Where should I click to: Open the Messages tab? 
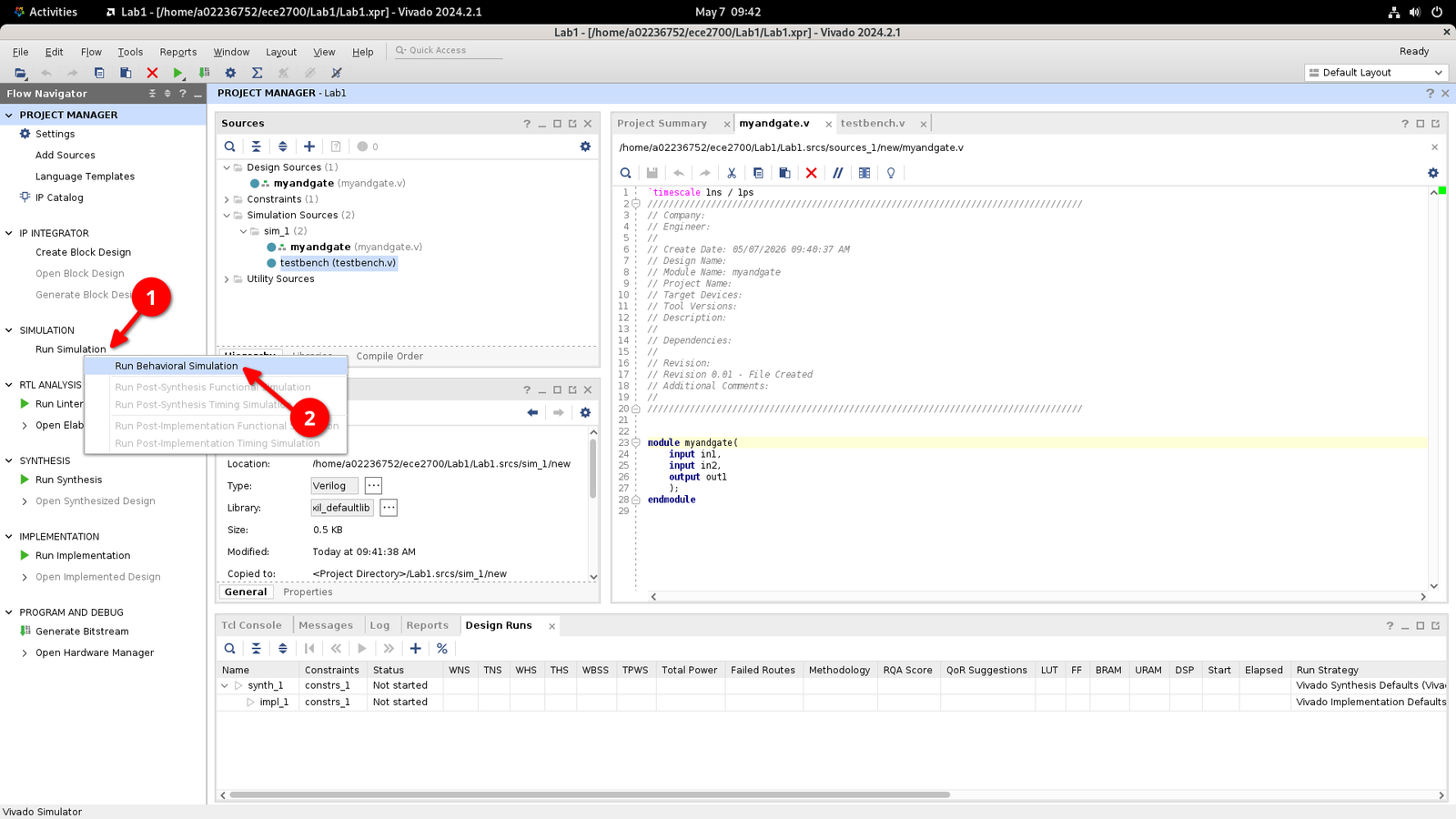[326, 626]
